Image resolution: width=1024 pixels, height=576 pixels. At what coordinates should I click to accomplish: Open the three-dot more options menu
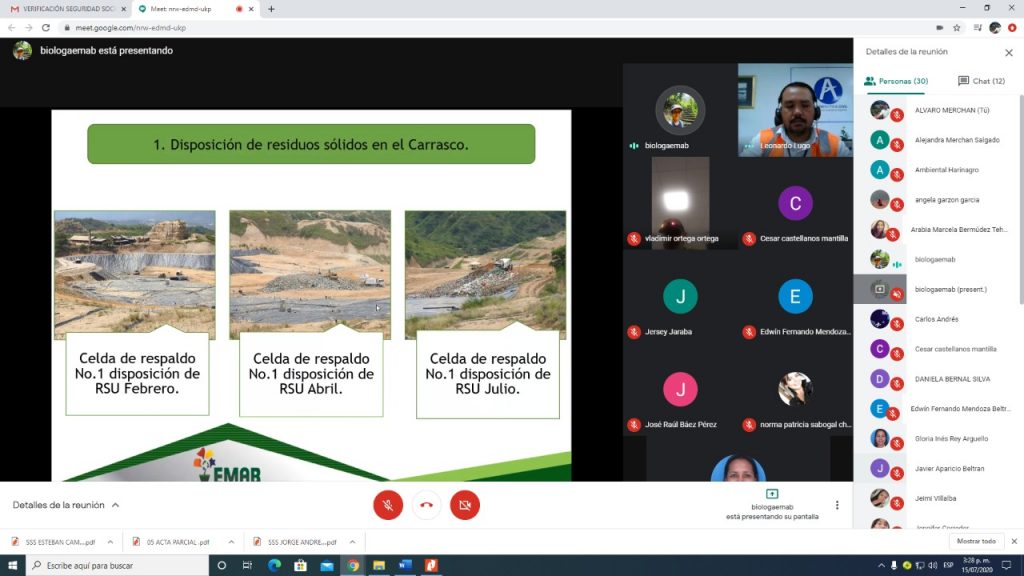pyautogui.click(x=837, y=505)
